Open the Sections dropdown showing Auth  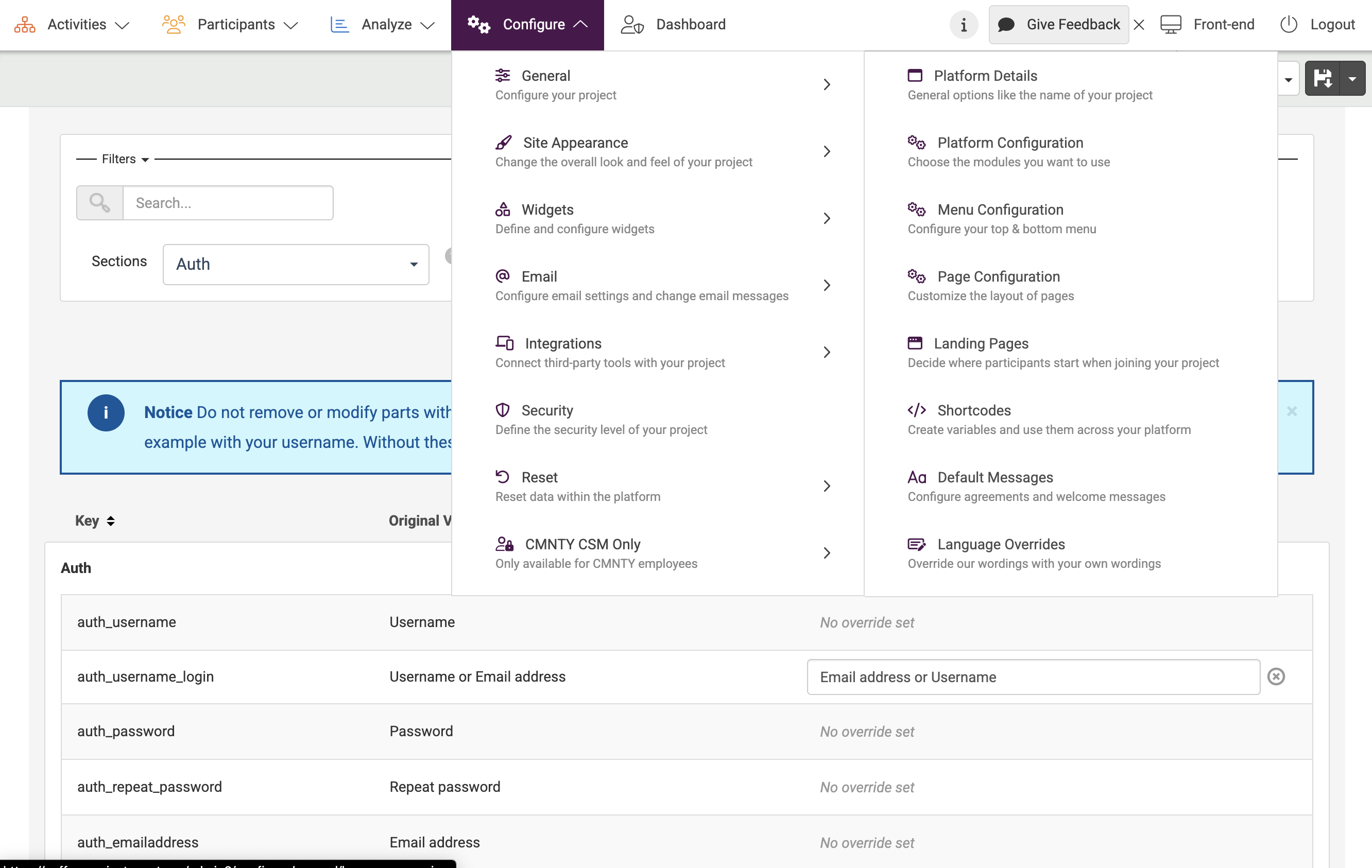click(296, 264)
